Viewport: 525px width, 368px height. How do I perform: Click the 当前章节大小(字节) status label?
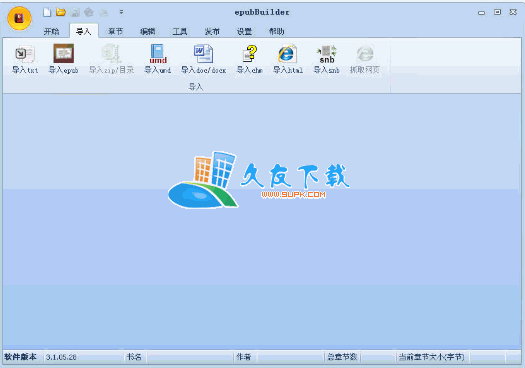432,357
